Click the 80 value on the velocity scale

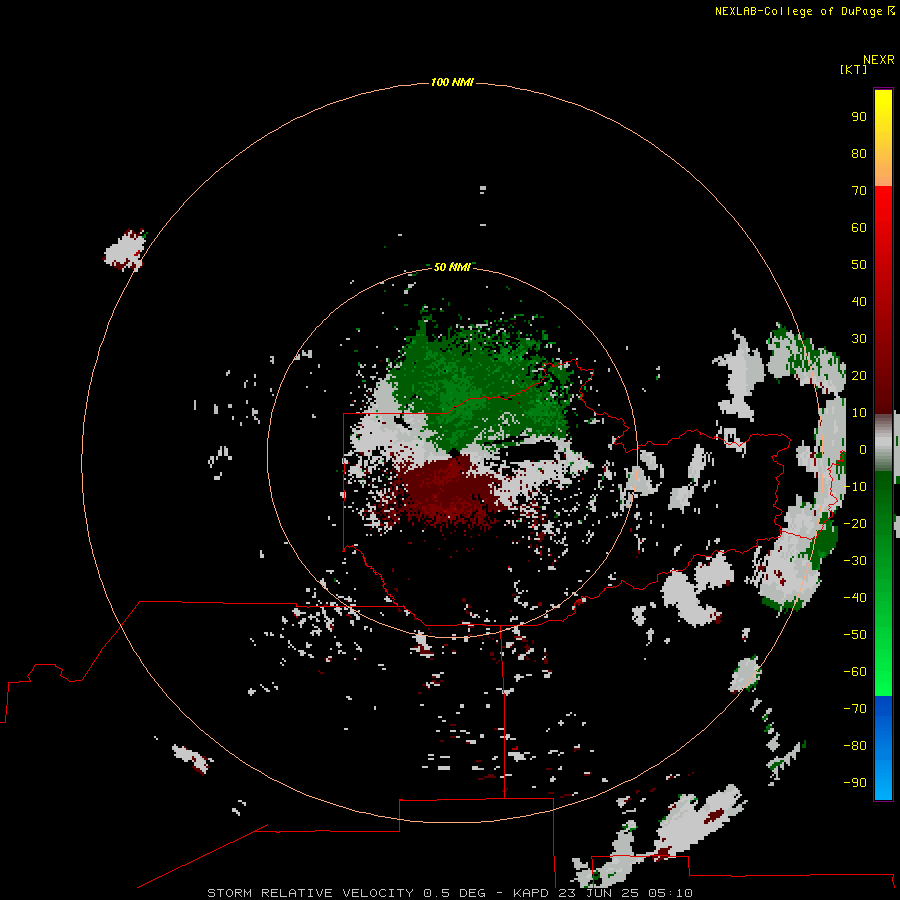pyautogui.click(x=859, y=154)
